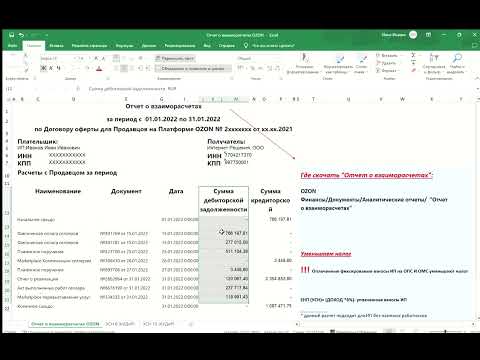Viewport: 480px width, 360px height.
Task: Open Conditional Formatting menu
Action: tap(303, 63)
